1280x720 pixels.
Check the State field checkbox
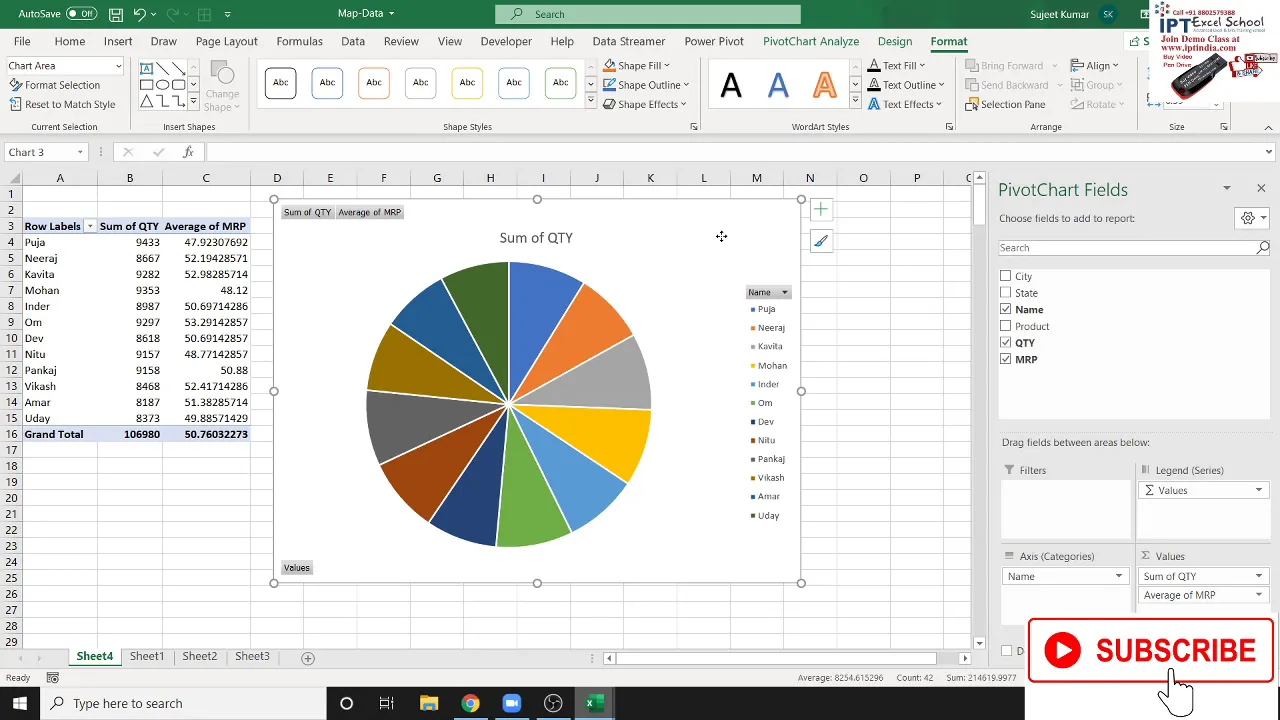point(1006,293)
